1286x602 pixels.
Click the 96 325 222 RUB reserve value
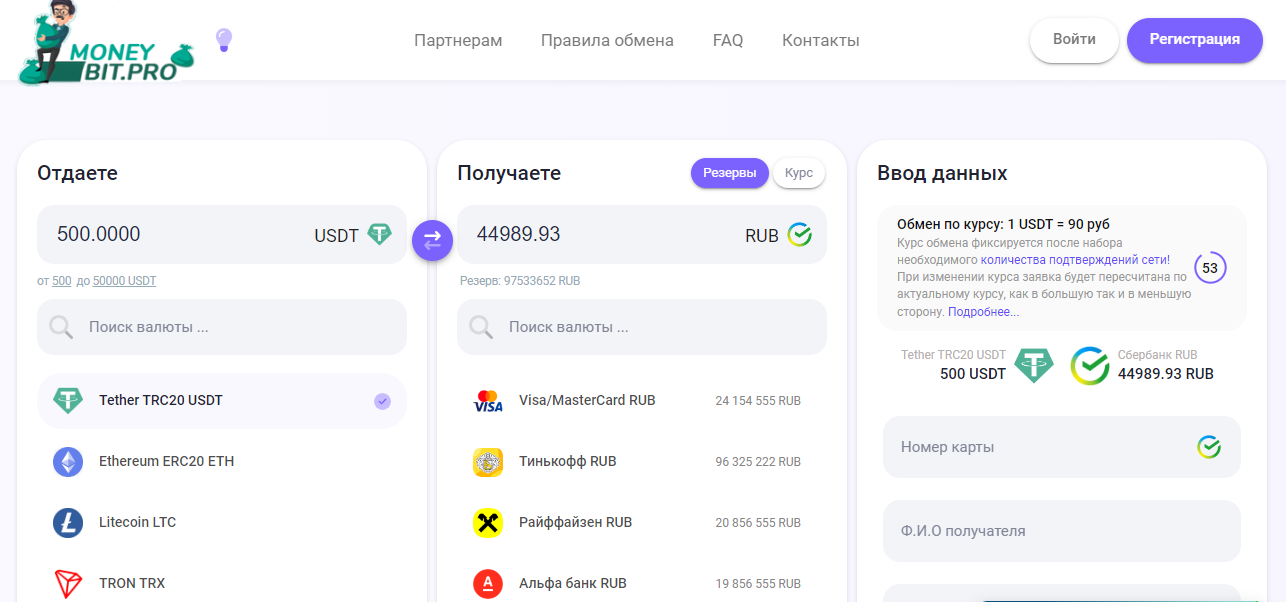pyautogui.click(x=758, y=462)
